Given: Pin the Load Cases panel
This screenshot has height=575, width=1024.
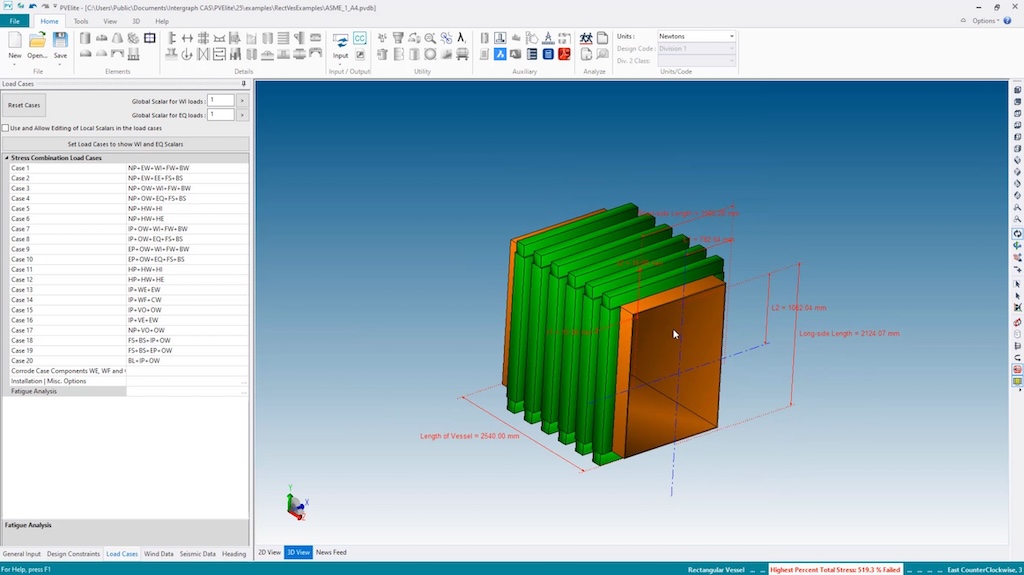Looking at the screenshot, I should (244, 84).
